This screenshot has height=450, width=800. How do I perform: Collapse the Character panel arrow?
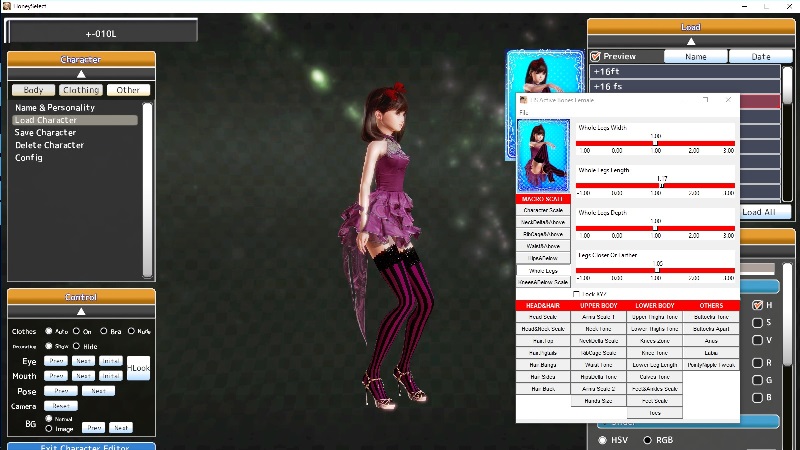pos(81,73)
